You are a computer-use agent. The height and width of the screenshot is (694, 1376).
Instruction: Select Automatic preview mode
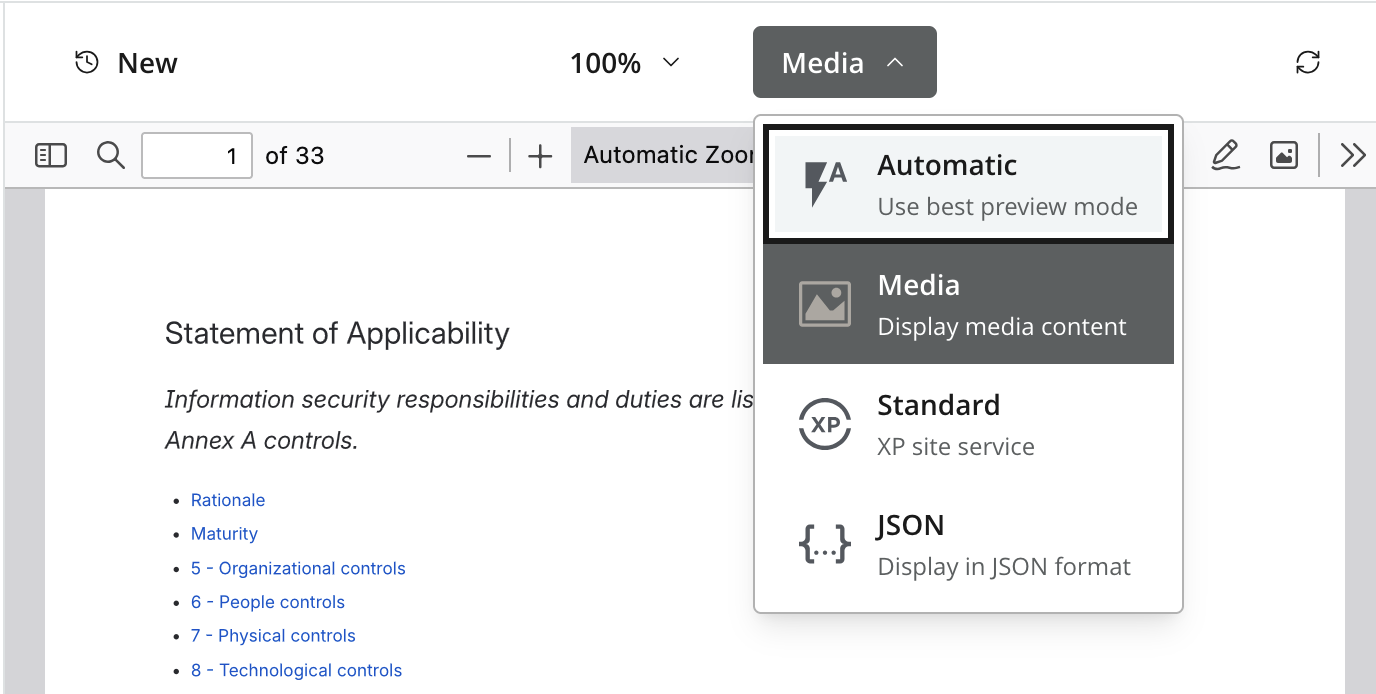[968, 184]
